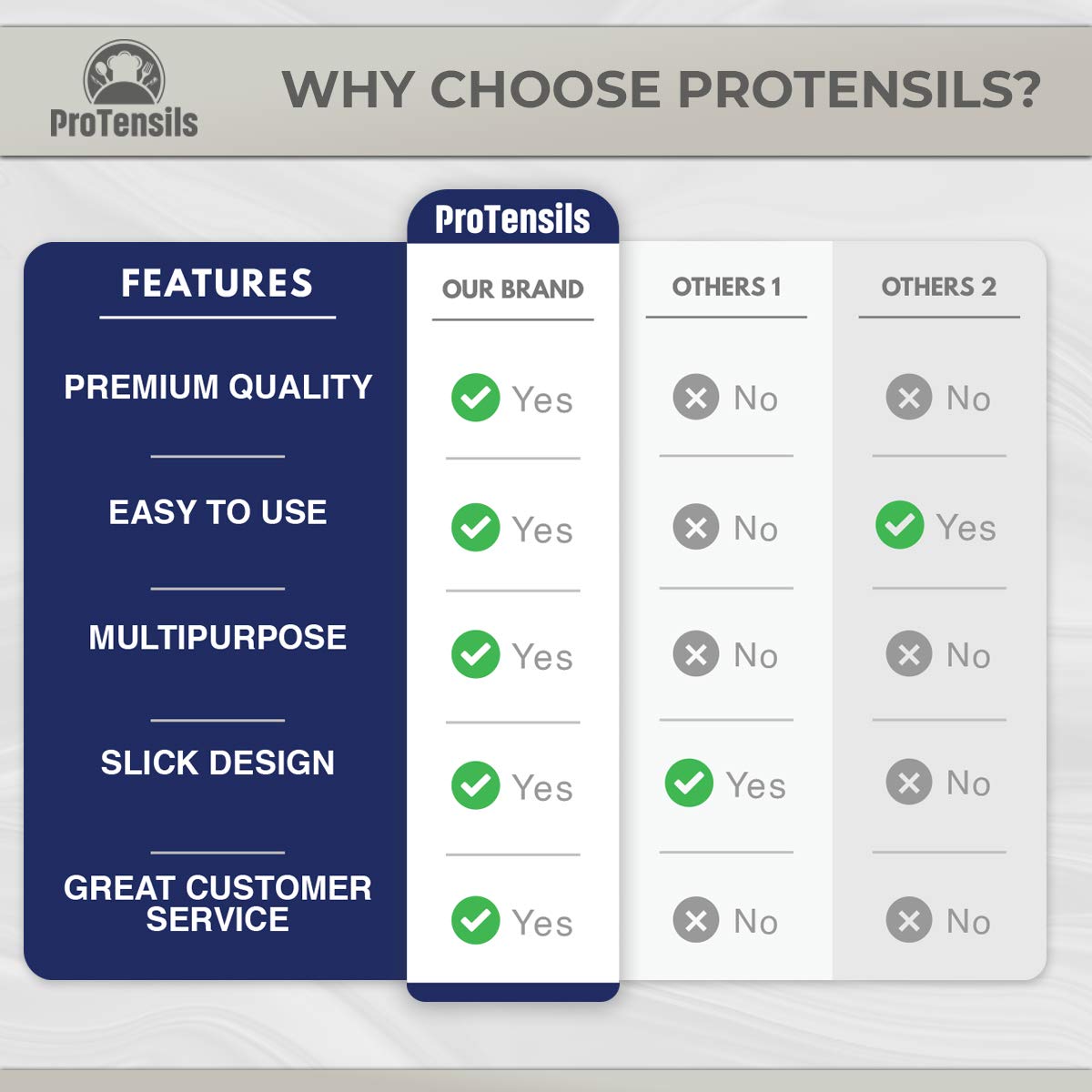Viewport: 1092px width, 1092px height.
Task: Click gray X for Great Customer Service Others 1
Action: point(696,921)
